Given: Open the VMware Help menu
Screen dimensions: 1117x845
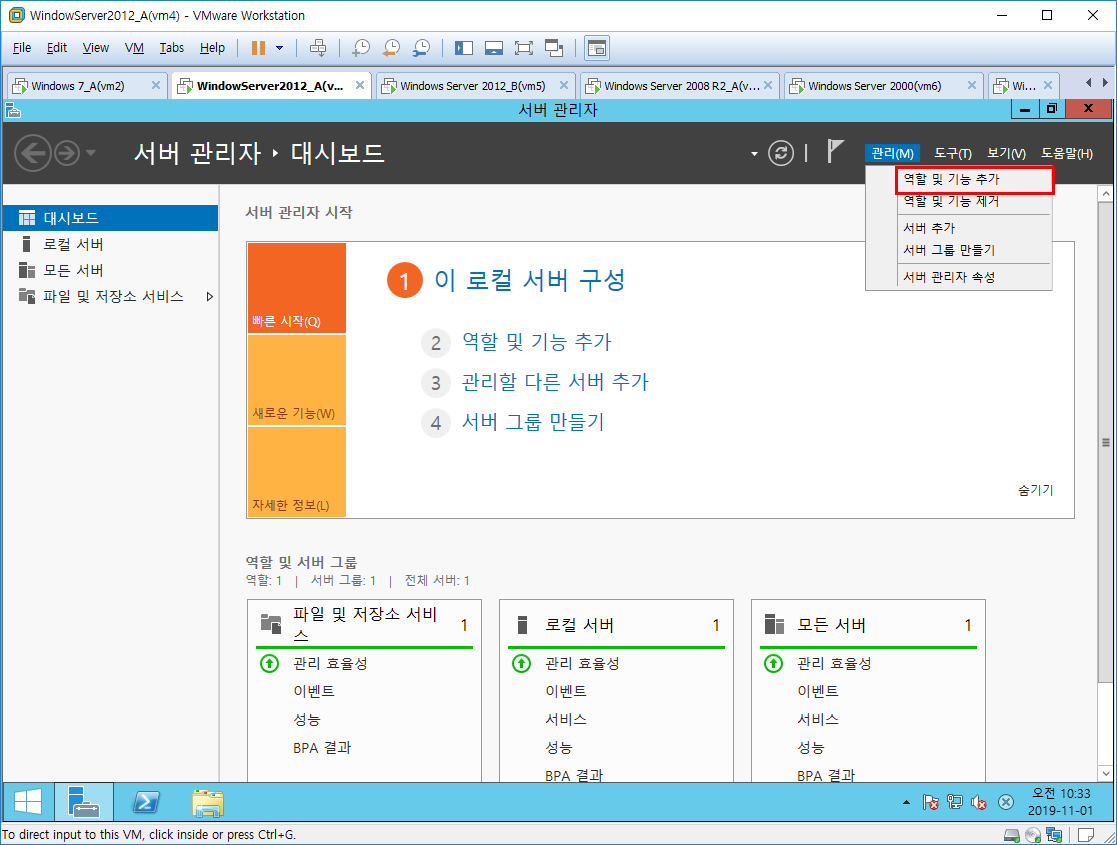Looking at the screenshot, I should point(212,48).
